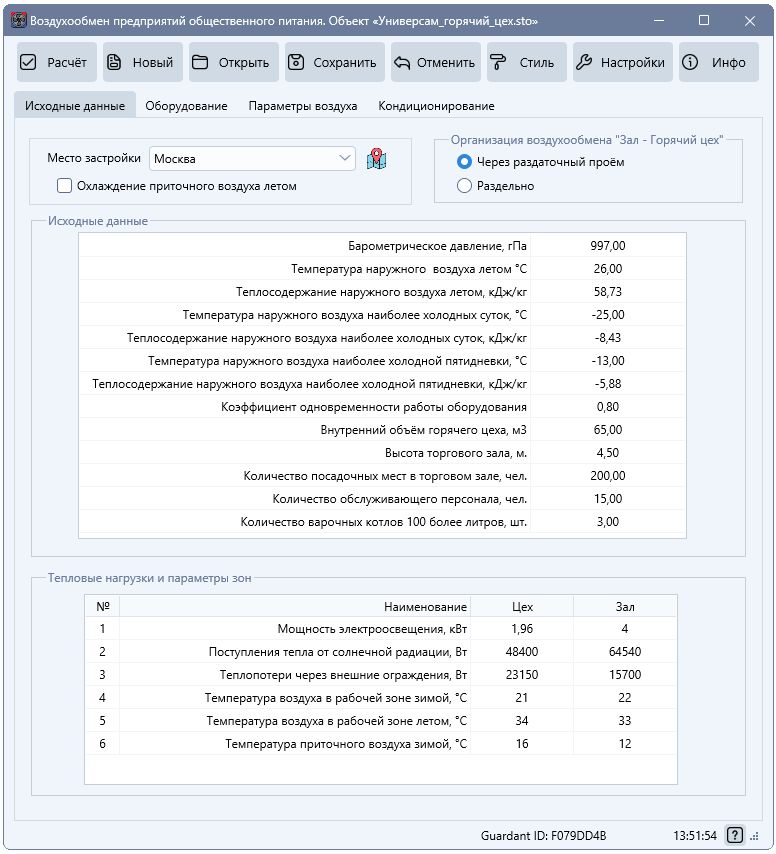
Task: Undo the last action with Отменить
Action: 434,62
